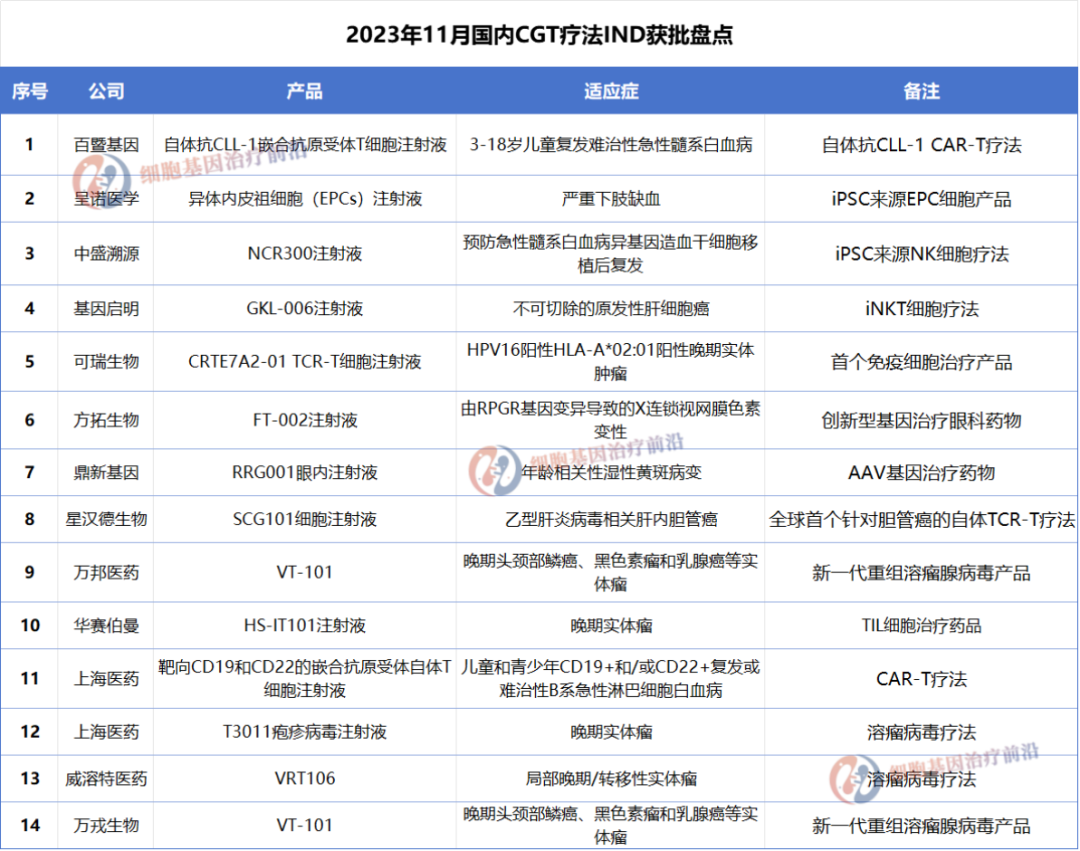
Task: Select note '自体抗CLL-1 CAR-T疗法'
Action: click(922, 145)
